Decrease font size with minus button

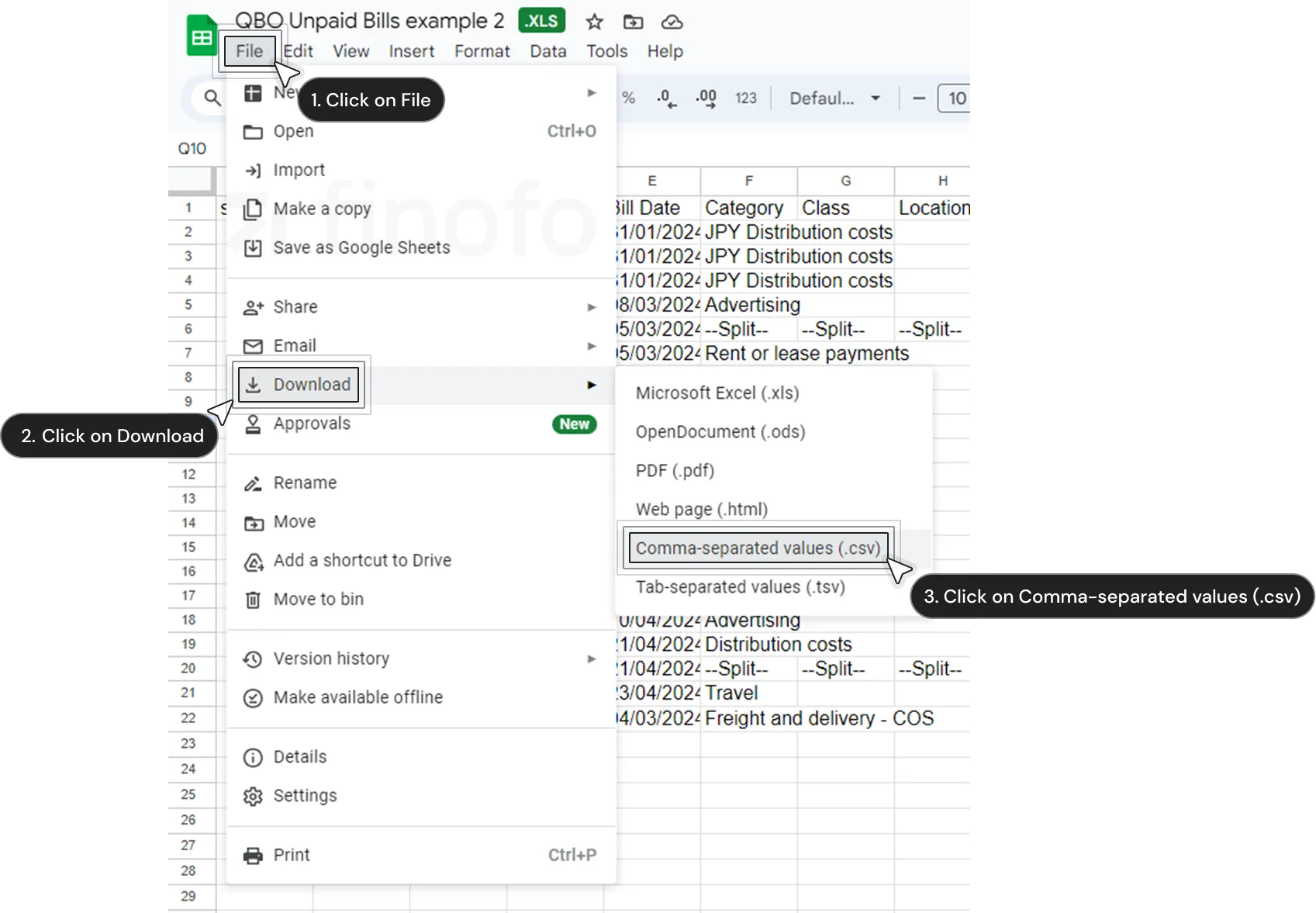click(x=919, y=99)
